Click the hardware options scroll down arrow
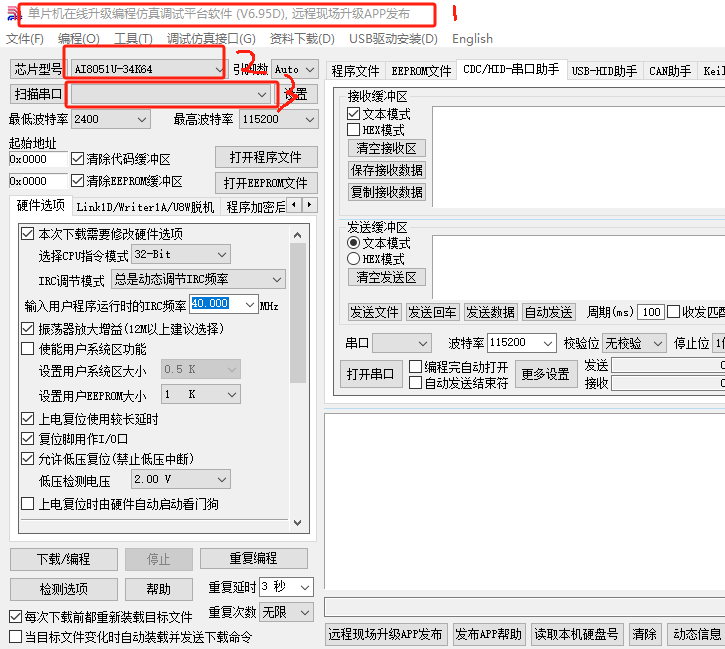This screenshot has width=725, height=649. tap(298, 523)
